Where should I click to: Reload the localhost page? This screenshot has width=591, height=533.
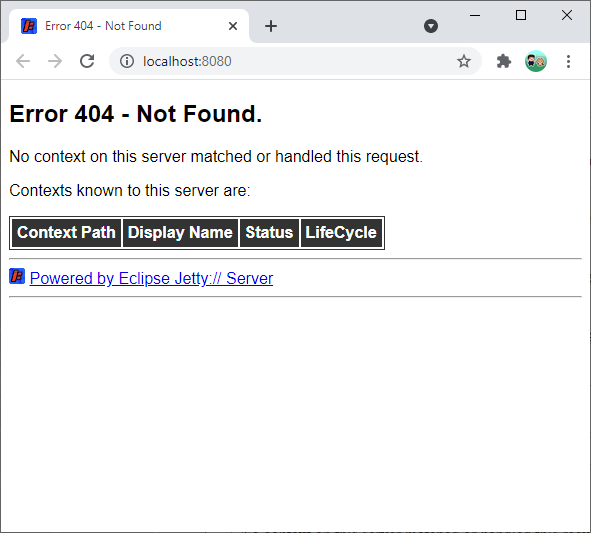pyautogui.click(x=87, y=61)
